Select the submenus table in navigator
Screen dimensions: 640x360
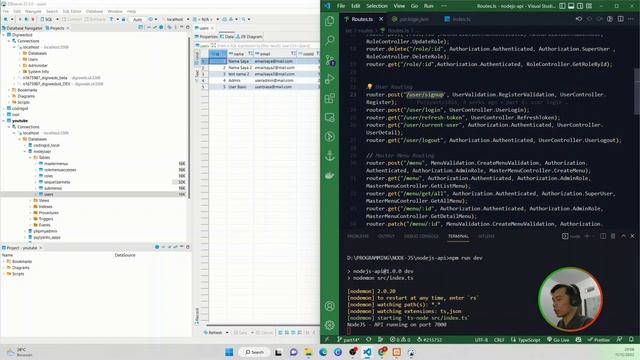click(x=53, y=188)
